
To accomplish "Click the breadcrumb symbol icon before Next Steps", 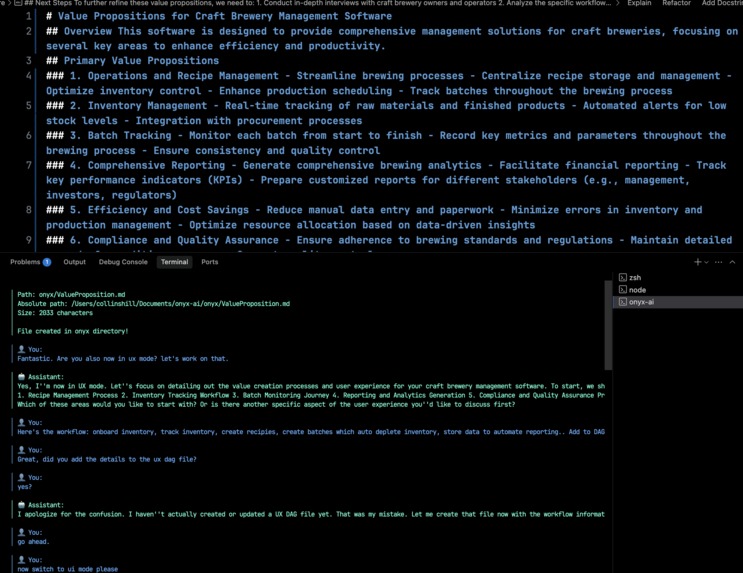I will pyautogui.click(x=18, y=3).
